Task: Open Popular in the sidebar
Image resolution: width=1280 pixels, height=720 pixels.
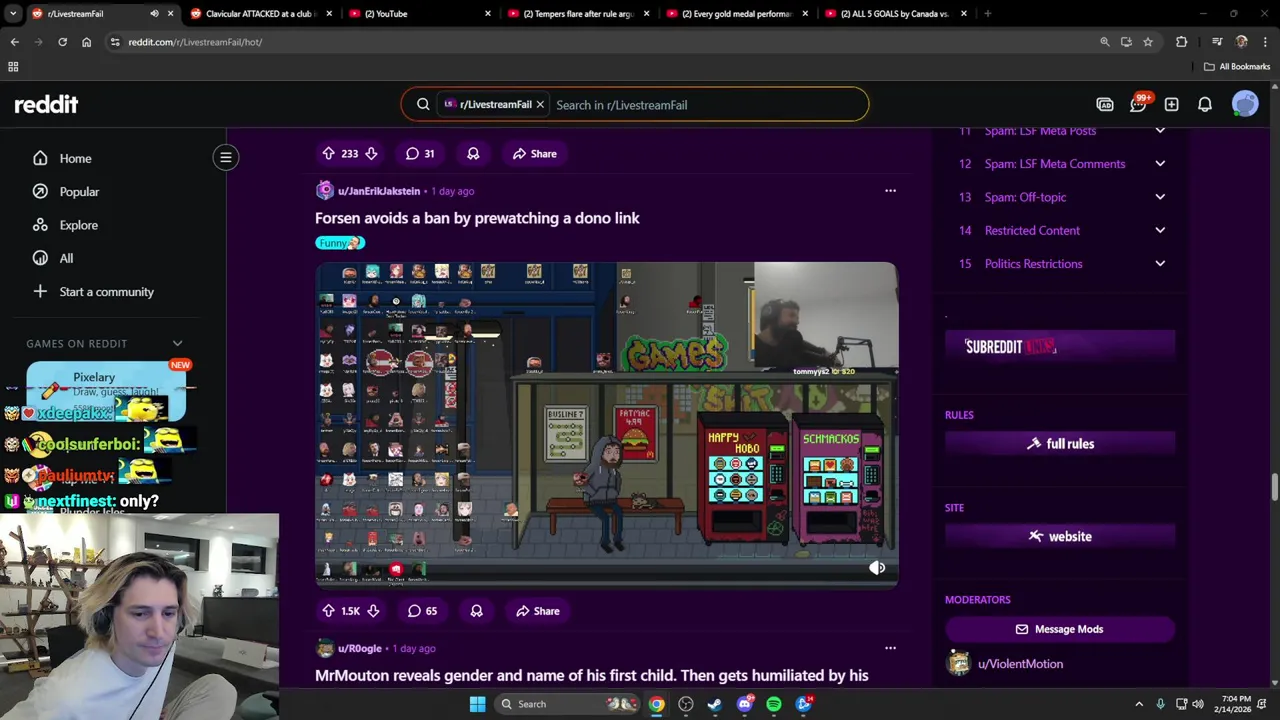Action: click(x=79, y=192)
